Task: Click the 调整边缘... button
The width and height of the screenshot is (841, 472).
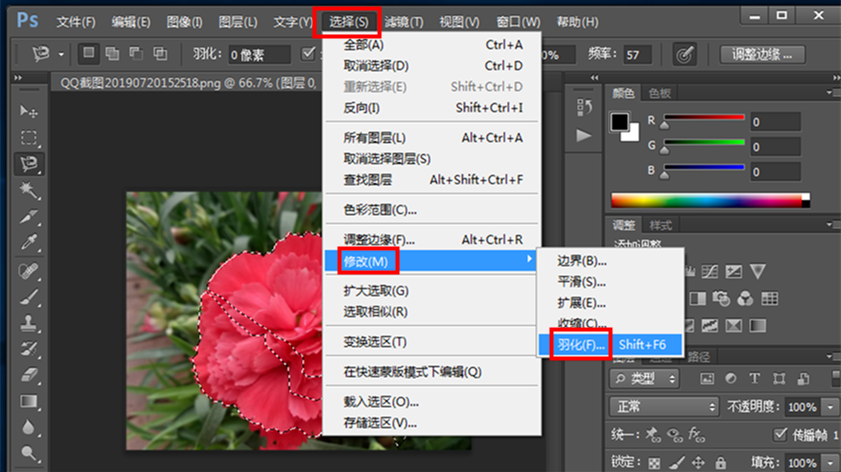Action: coord(762,55)
